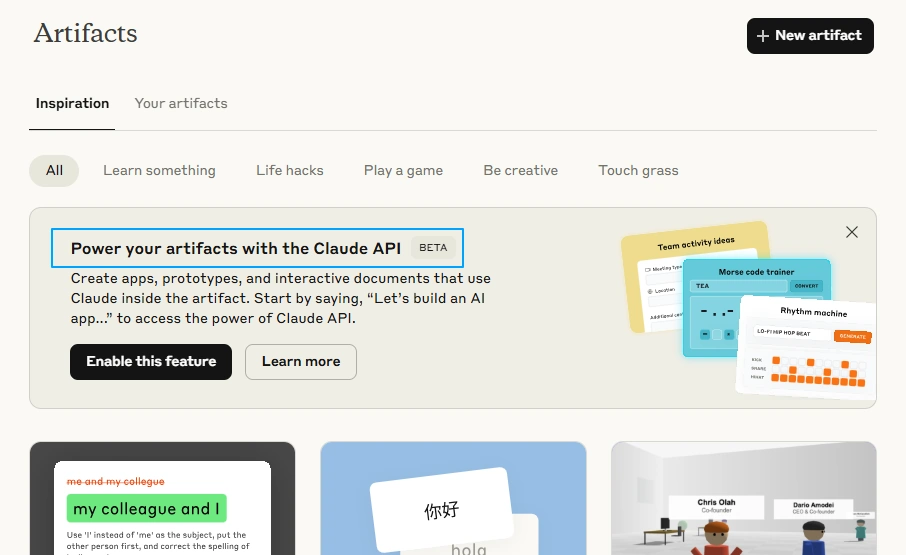The height and width of the screenshot is (555, 906).
Task: Open the grammar correction artifact card
Action: coord(162,498)
